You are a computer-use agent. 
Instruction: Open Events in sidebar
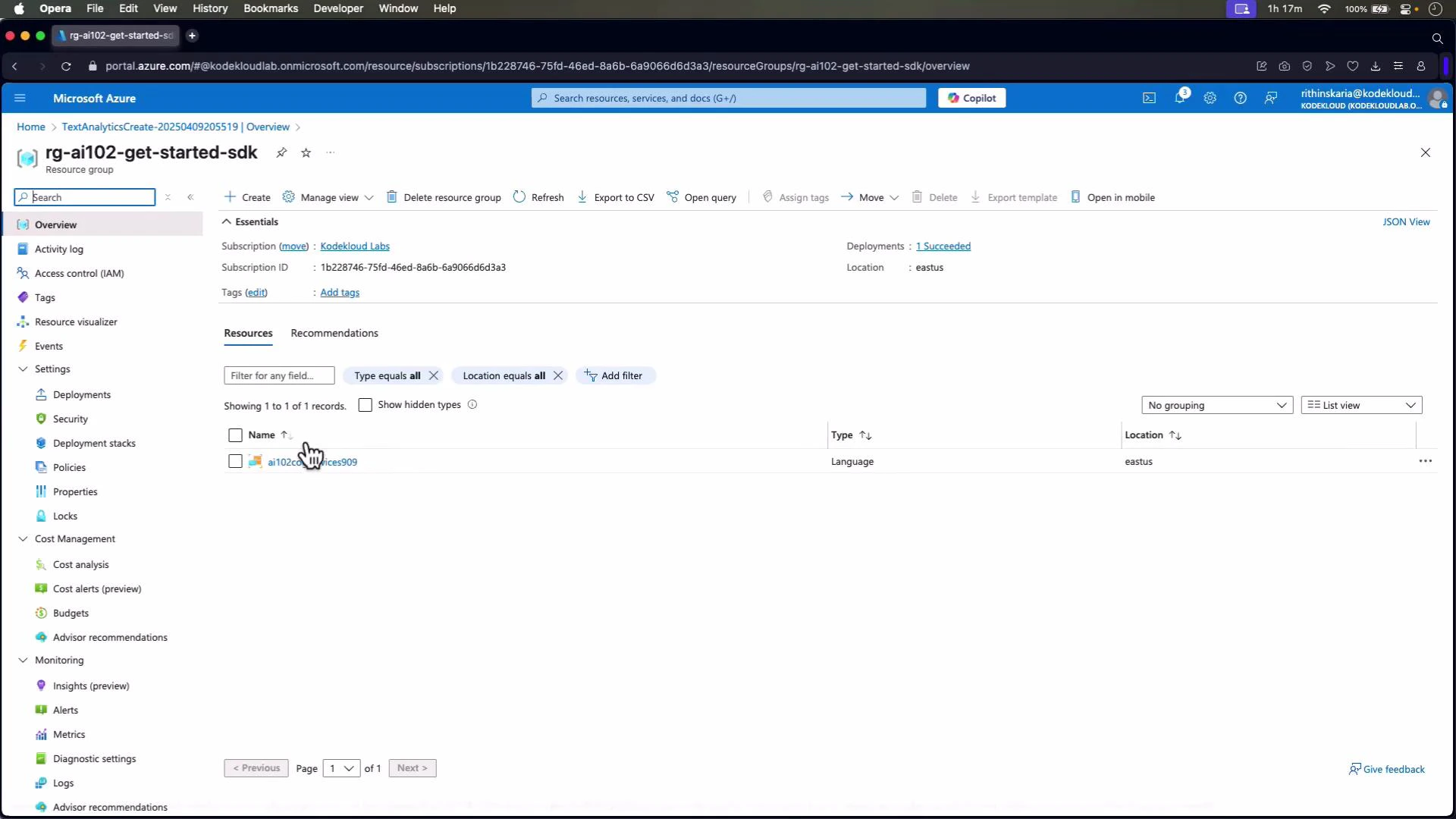click(49, 346)
